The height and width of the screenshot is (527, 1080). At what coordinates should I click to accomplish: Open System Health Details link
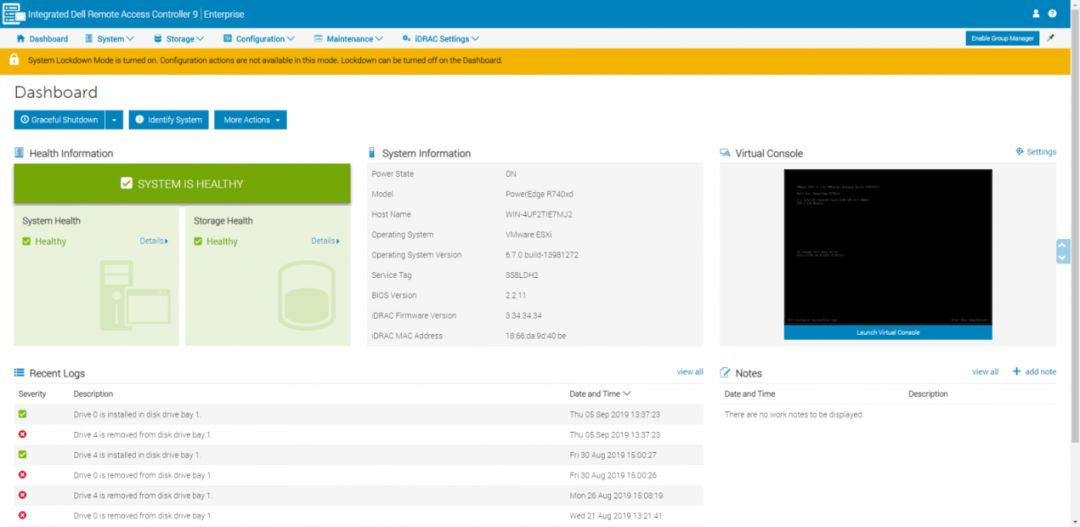(154, 241)
